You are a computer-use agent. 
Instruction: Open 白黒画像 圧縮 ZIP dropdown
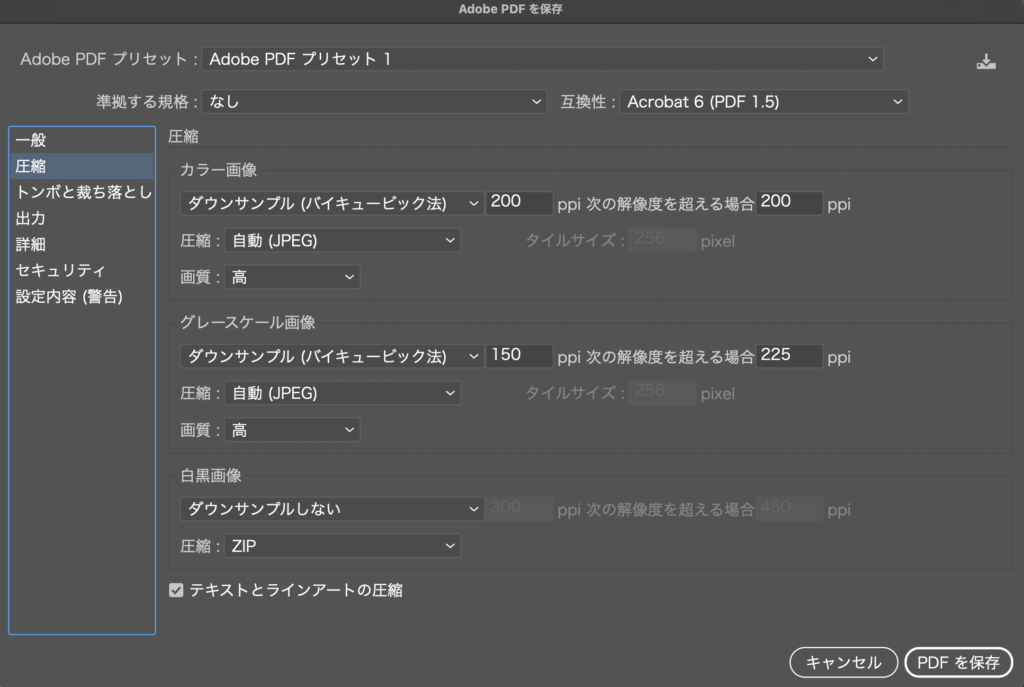(342, 546)
